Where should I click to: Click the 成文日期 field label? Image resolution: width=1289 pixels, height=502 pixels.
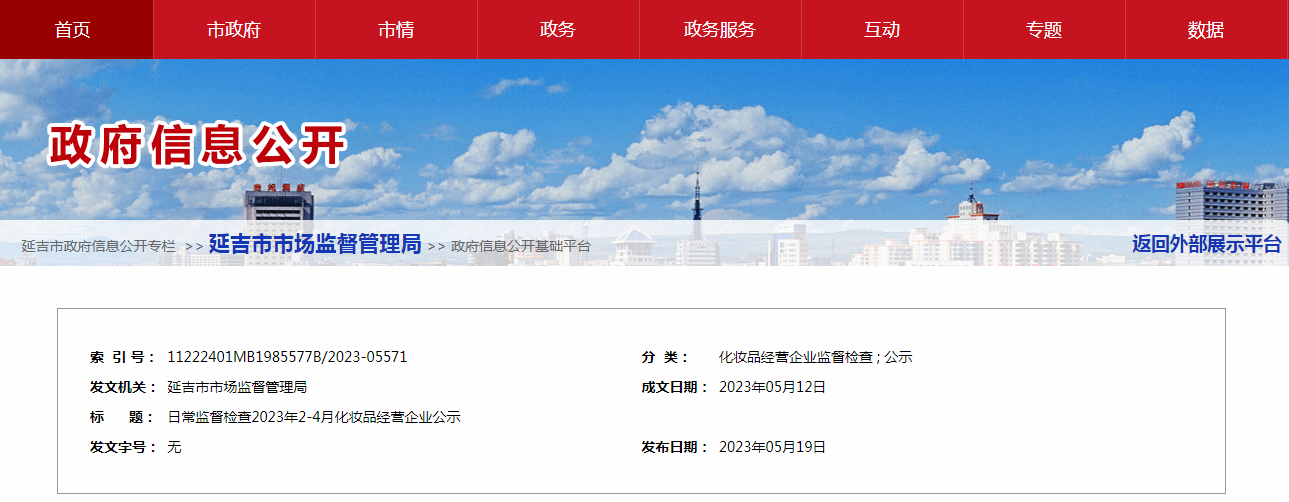click(675, 387)
